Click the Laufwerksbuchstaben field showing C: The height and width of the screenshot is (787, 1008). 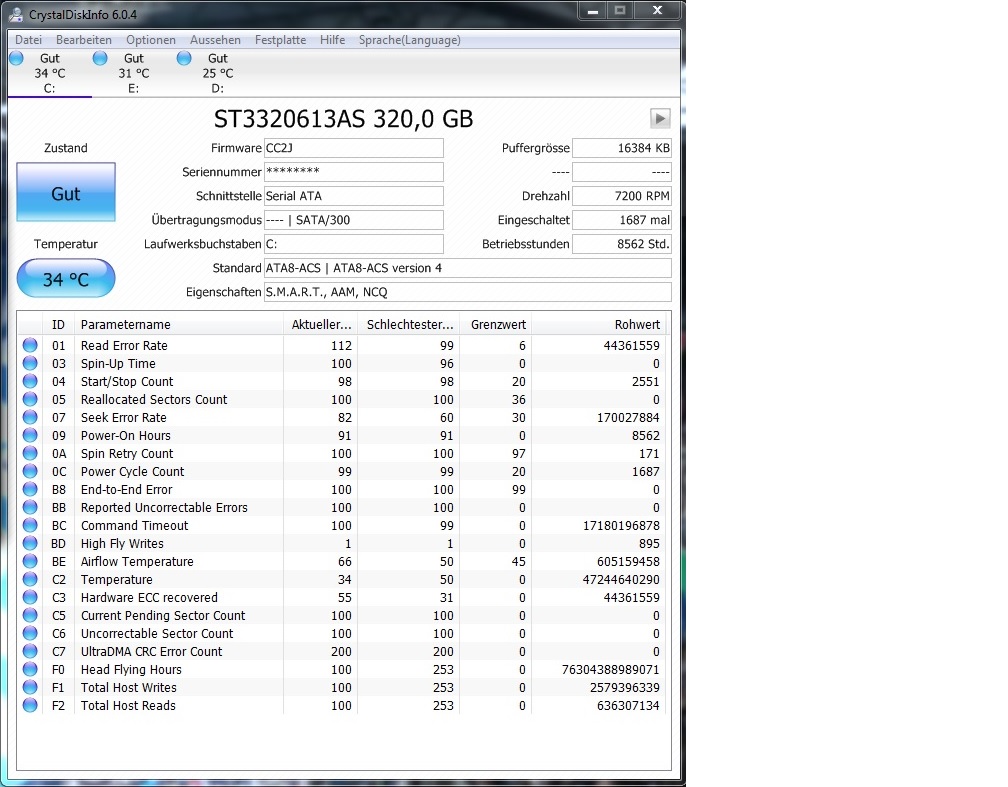(x=354, y=244)
